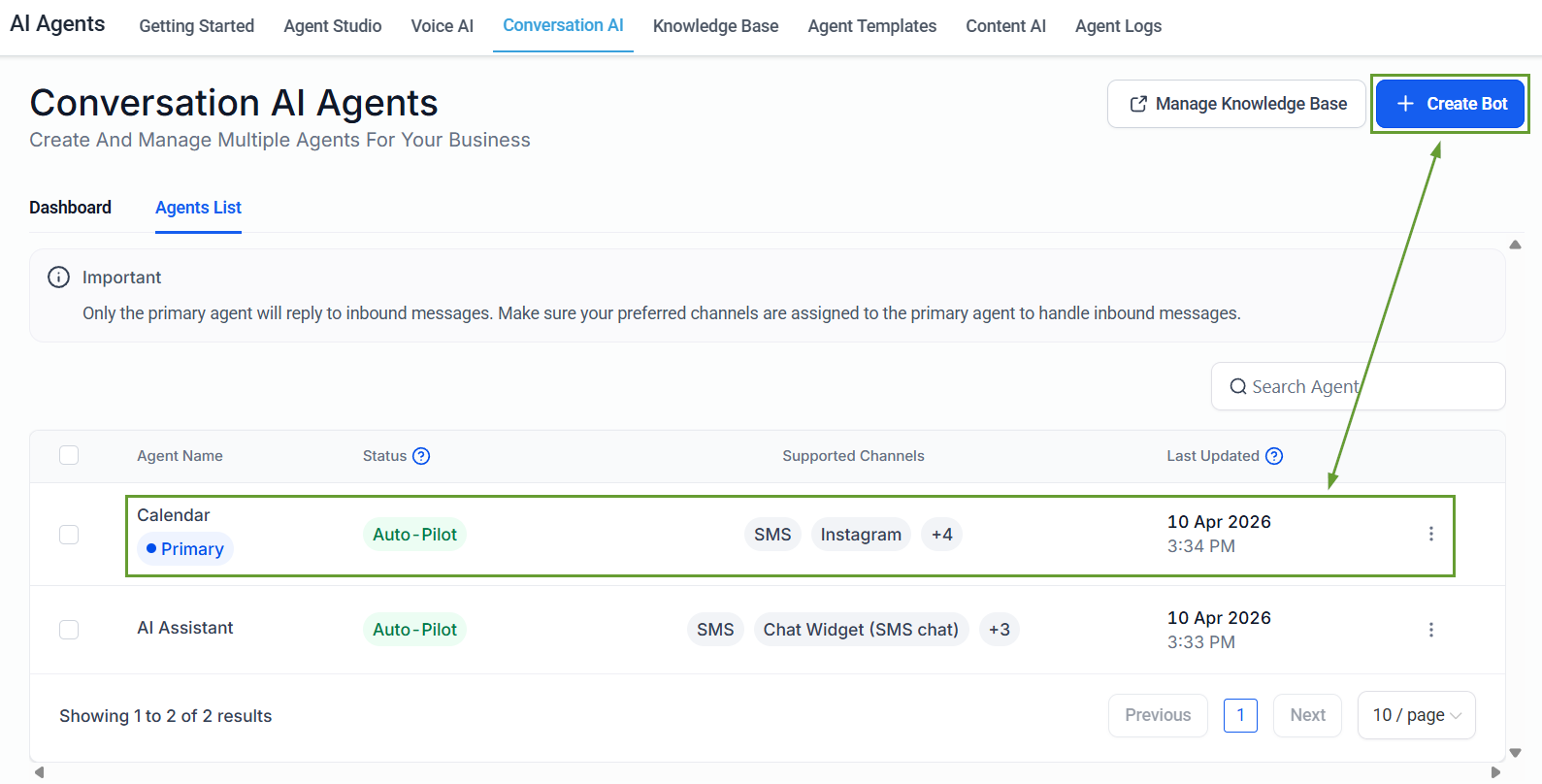Open the Calendar agent three-dot menu
This screenshot has height=784, width=1542.
click(x=1430, y=534)
